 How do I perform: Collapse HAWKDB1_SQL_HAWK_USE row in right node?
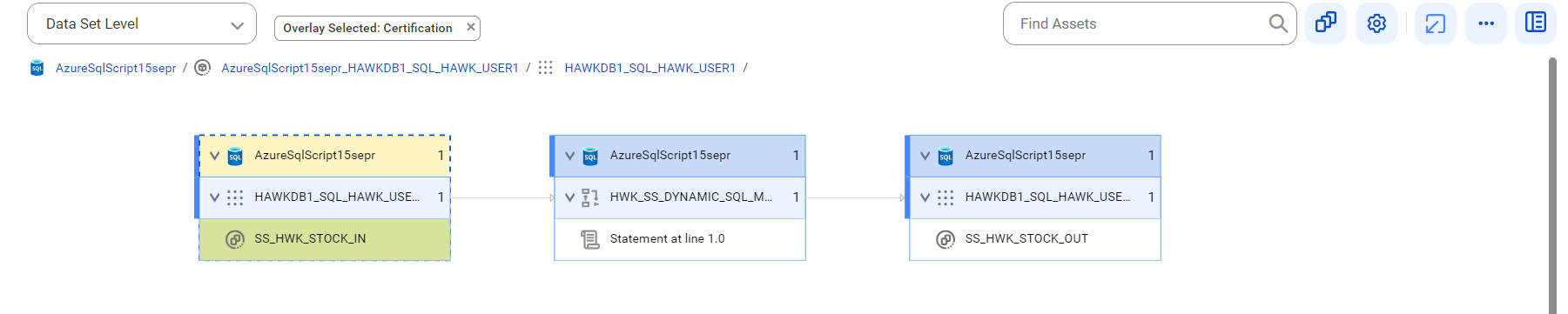pyautogui.click(x=925, y=197)
